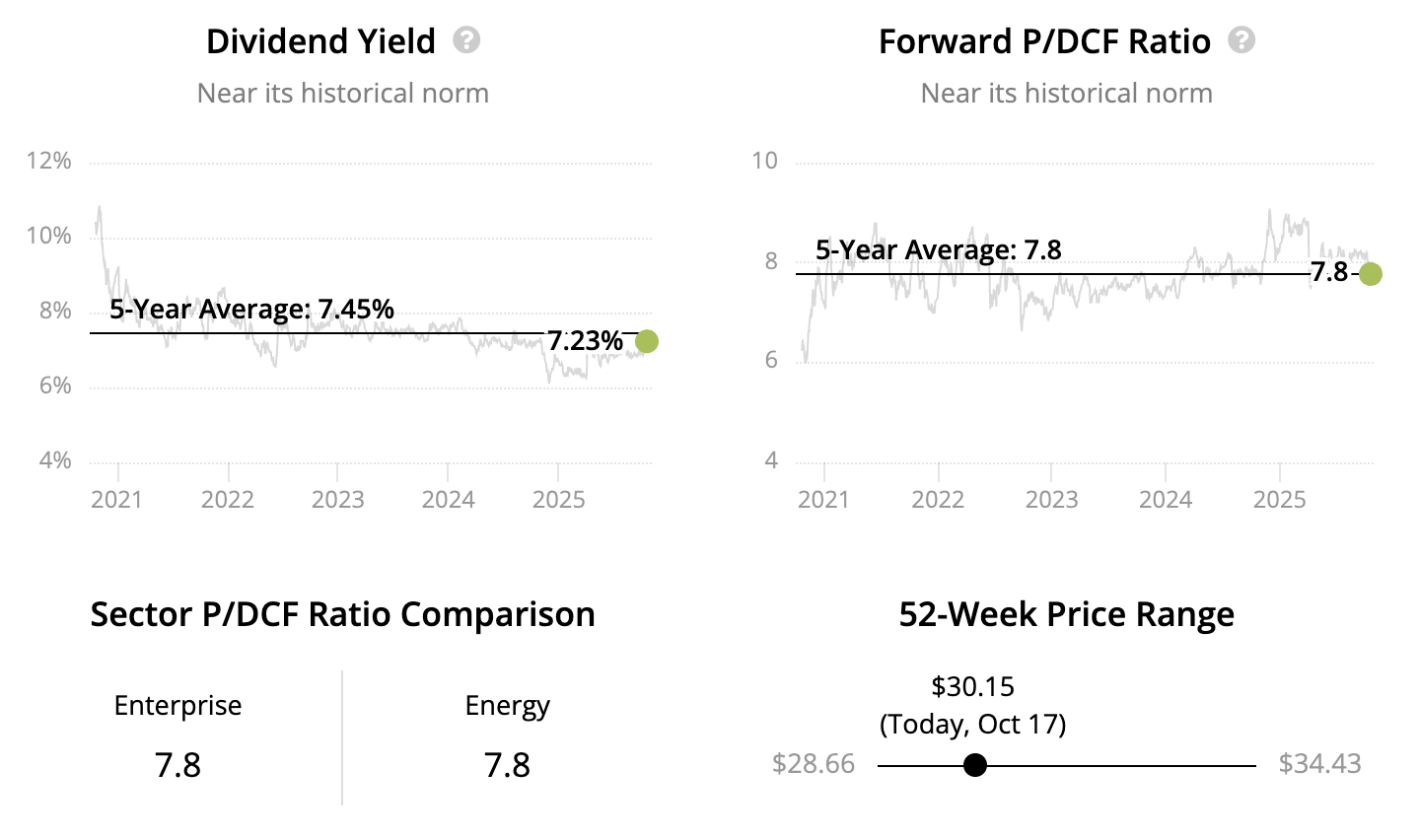Click the Energy sector label
The height and width of the screenshot is (840, 1418).
pos(507,706)
